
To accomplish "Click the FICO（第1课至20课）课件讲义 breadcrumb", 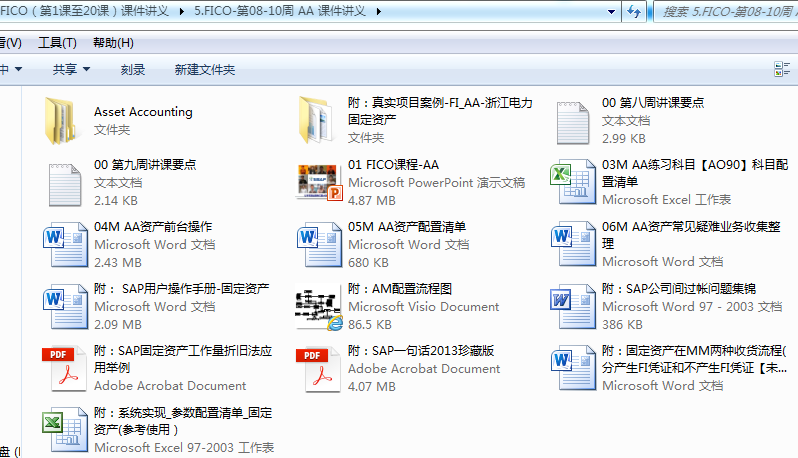I will pyautogui.click(x=84, y=11).
